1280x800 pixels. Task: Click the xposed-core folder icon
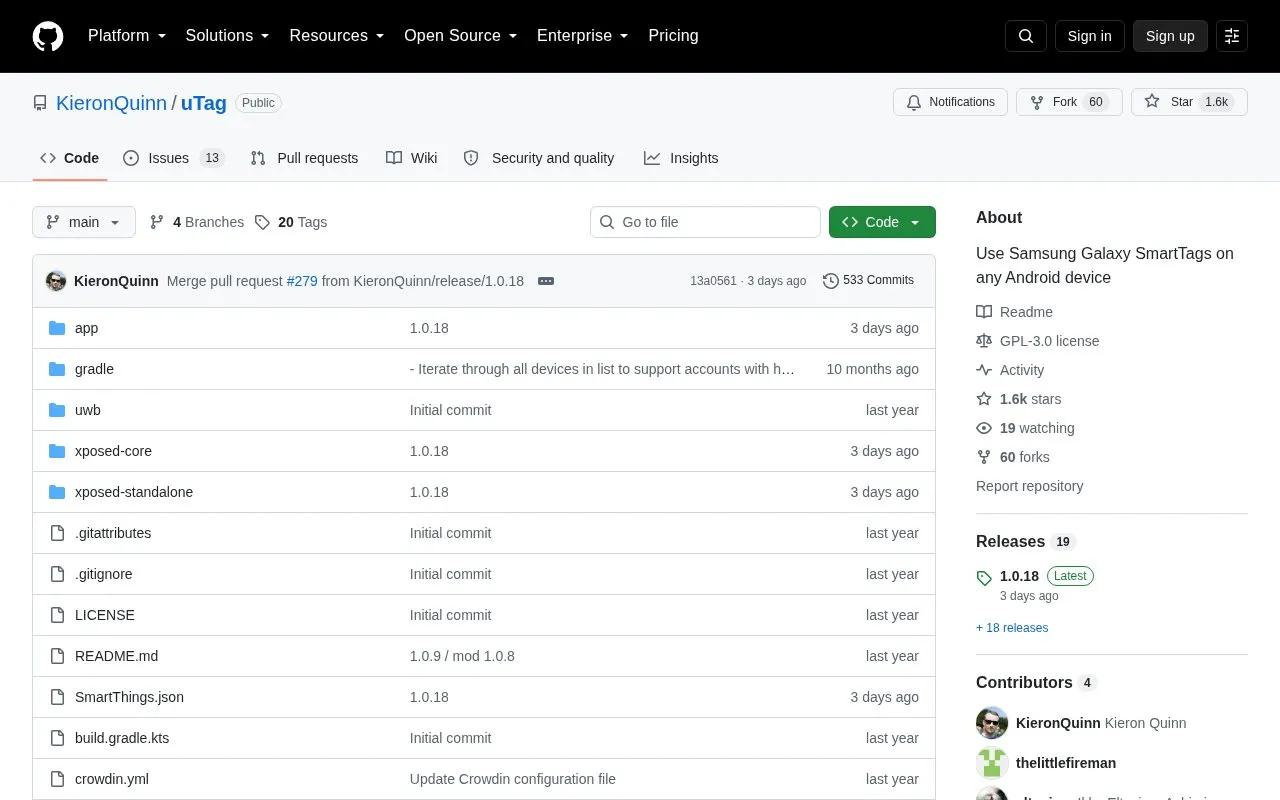click(57, 451)
